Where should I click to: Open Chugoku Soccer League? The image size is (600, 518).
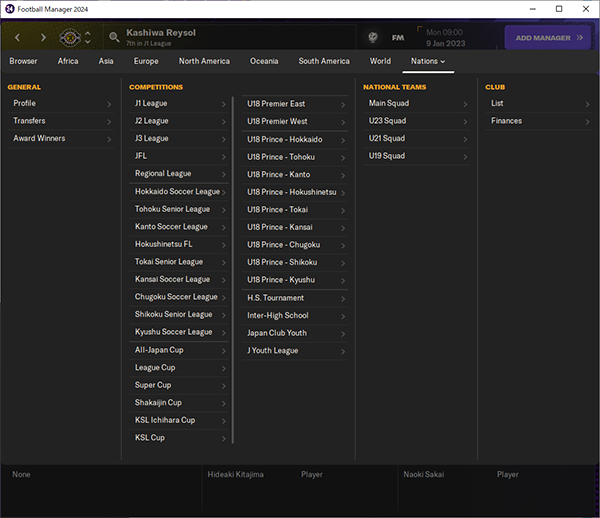pos(179,297)
